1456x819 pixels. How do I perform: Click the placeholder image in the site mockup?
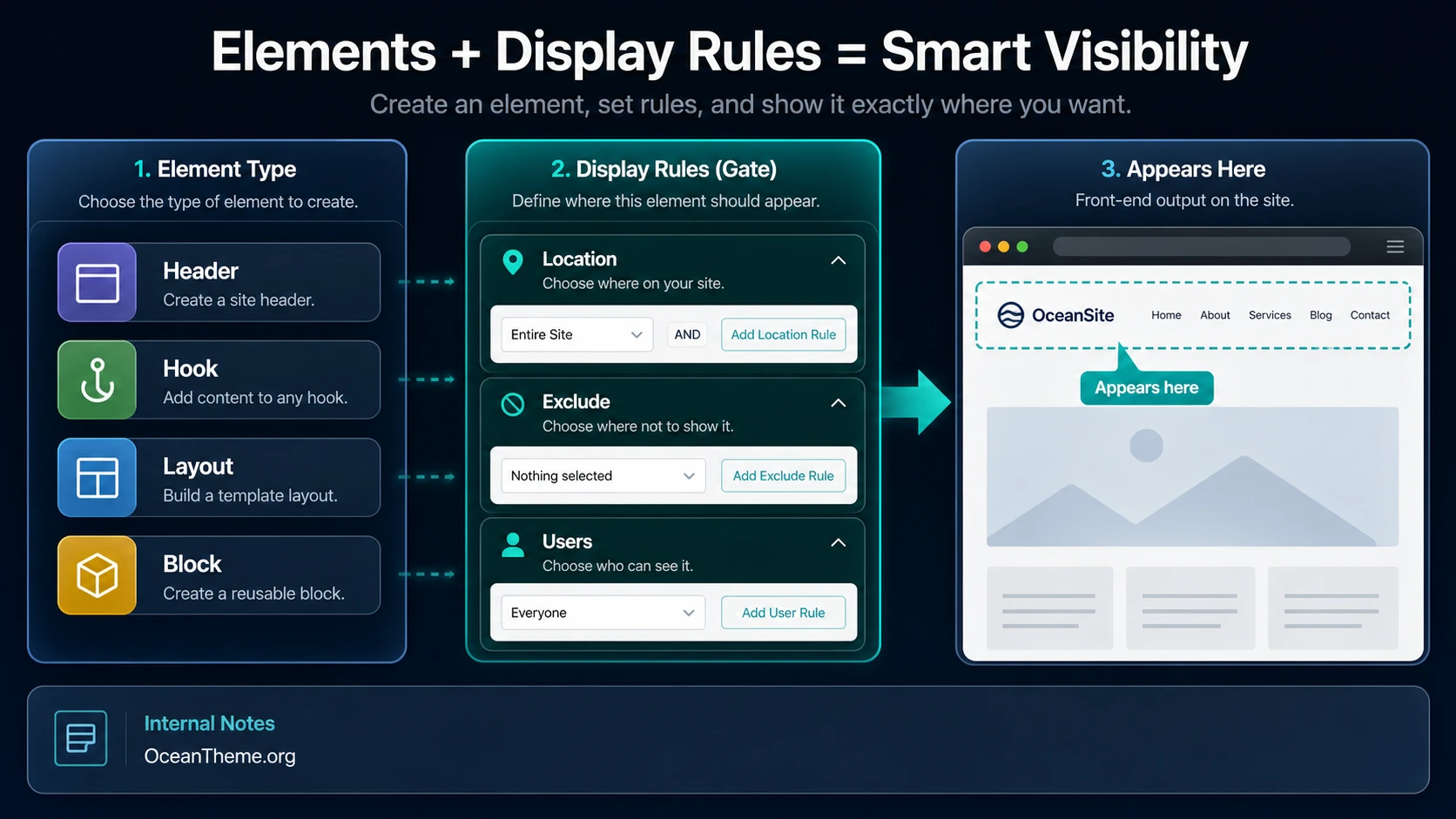[1192, 477]
